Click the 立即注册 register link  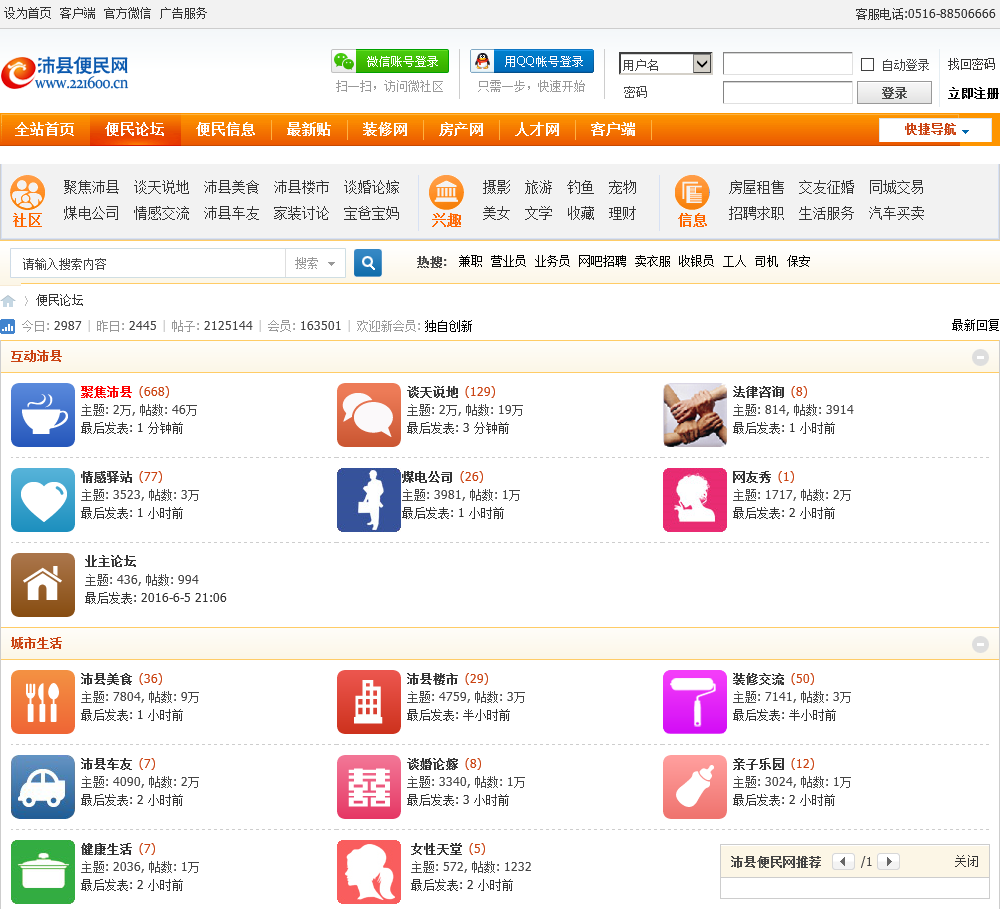coord(973,93)
